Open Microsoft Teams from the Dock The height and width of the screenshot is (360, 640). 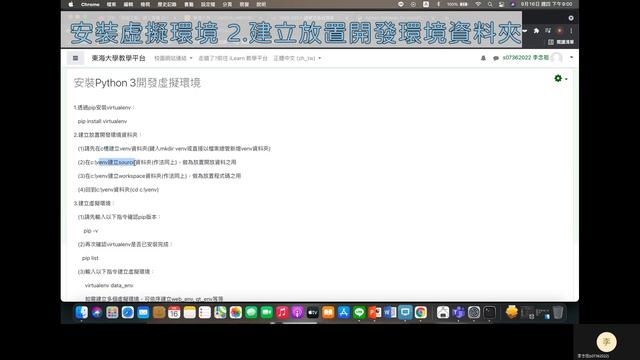point(458,313)
